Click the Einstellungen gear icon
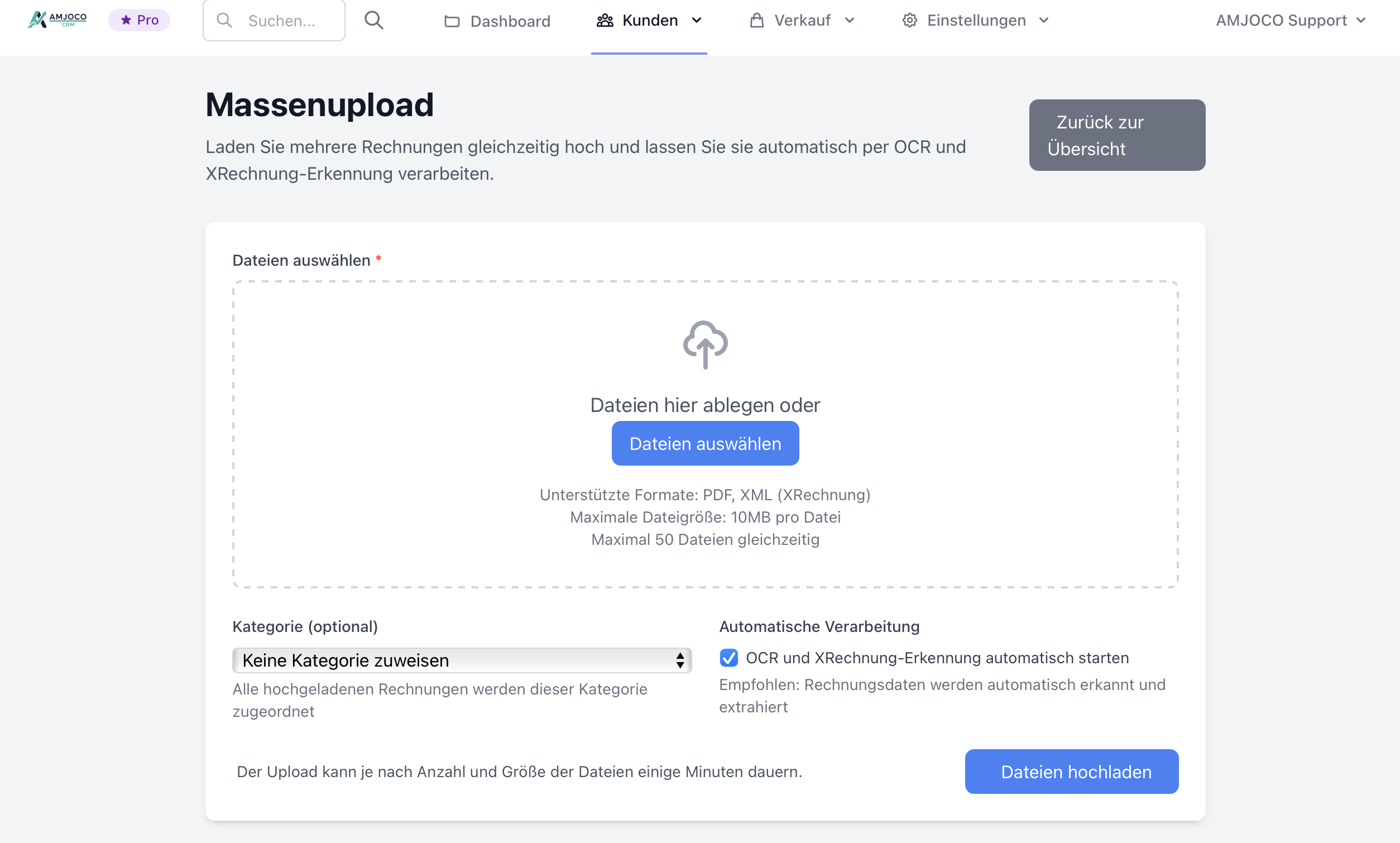Screen dimensions: 1400x843 (x=910, y=21)
